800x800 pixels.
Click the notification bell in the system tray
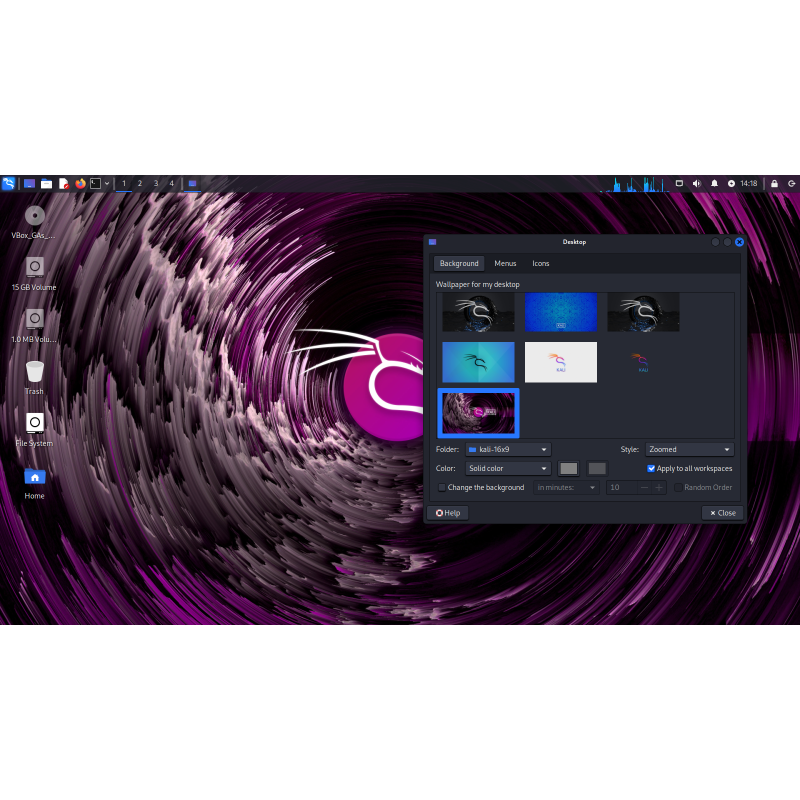714,184
